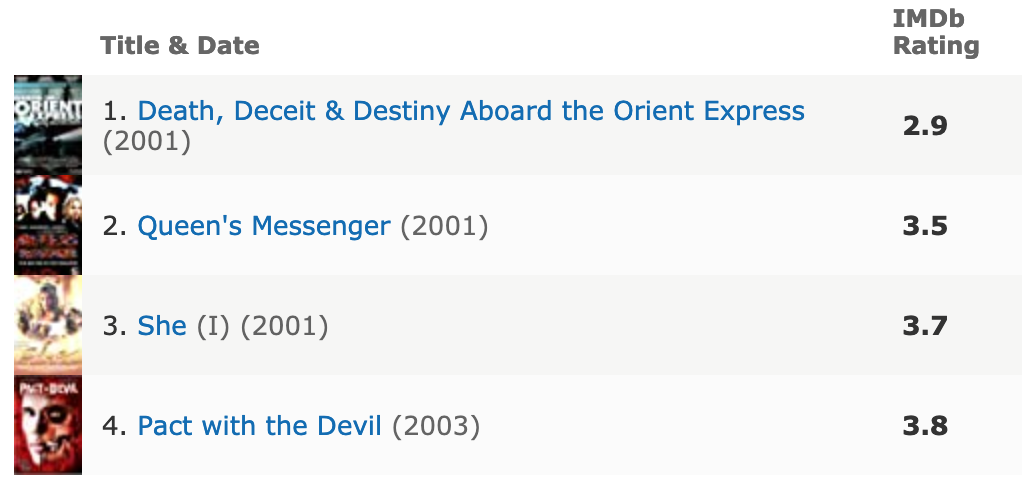
Task: Click the Queen's Messenger poster thumbnail
Action: [x=48, y=225]
